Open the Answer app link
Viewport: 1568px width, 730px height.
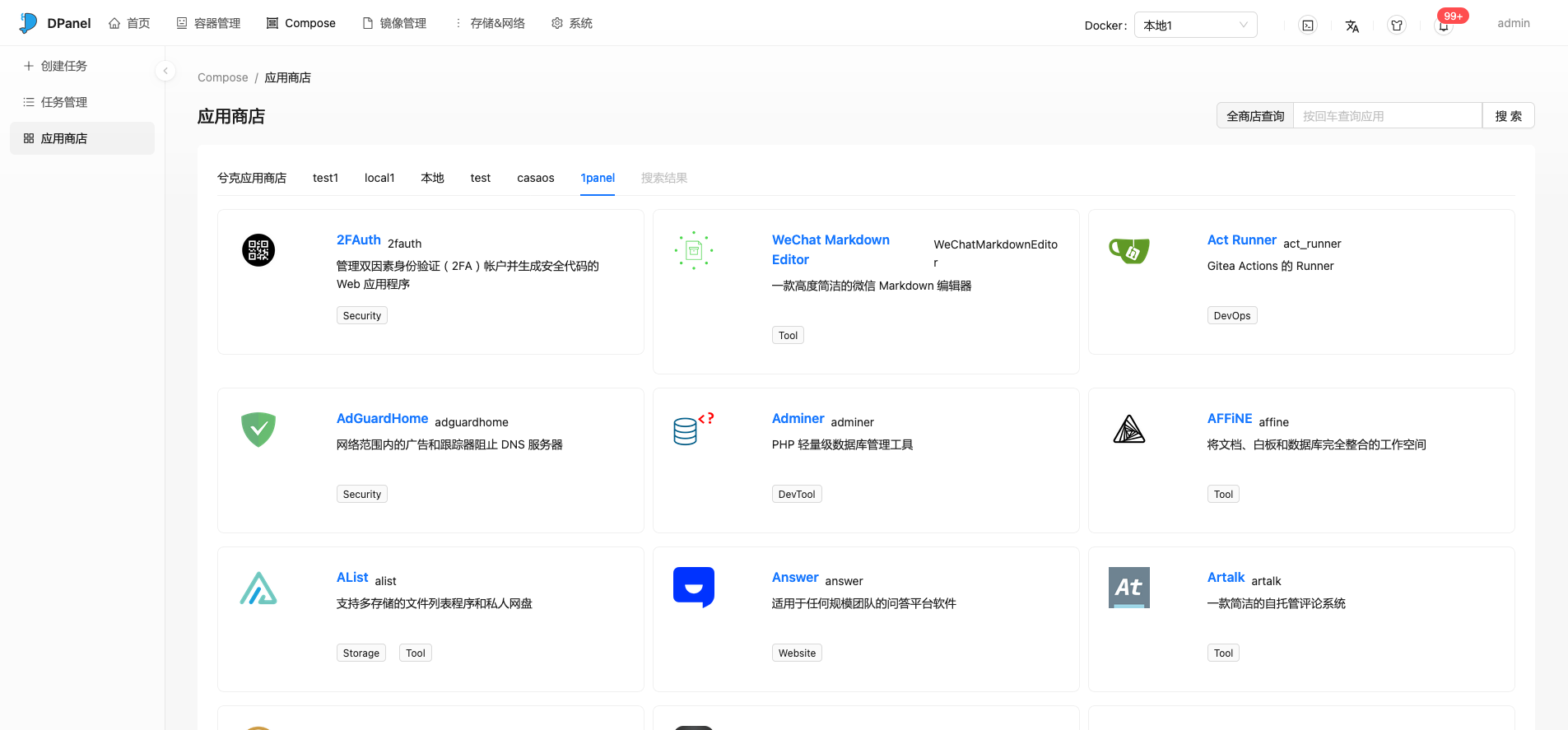pyautogui.click(x=795, y=577)
